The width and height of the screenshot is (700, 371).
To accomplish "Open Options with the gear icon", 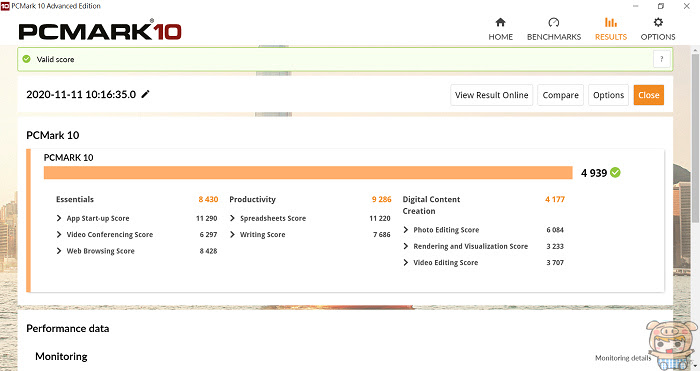I will (658, 22).
